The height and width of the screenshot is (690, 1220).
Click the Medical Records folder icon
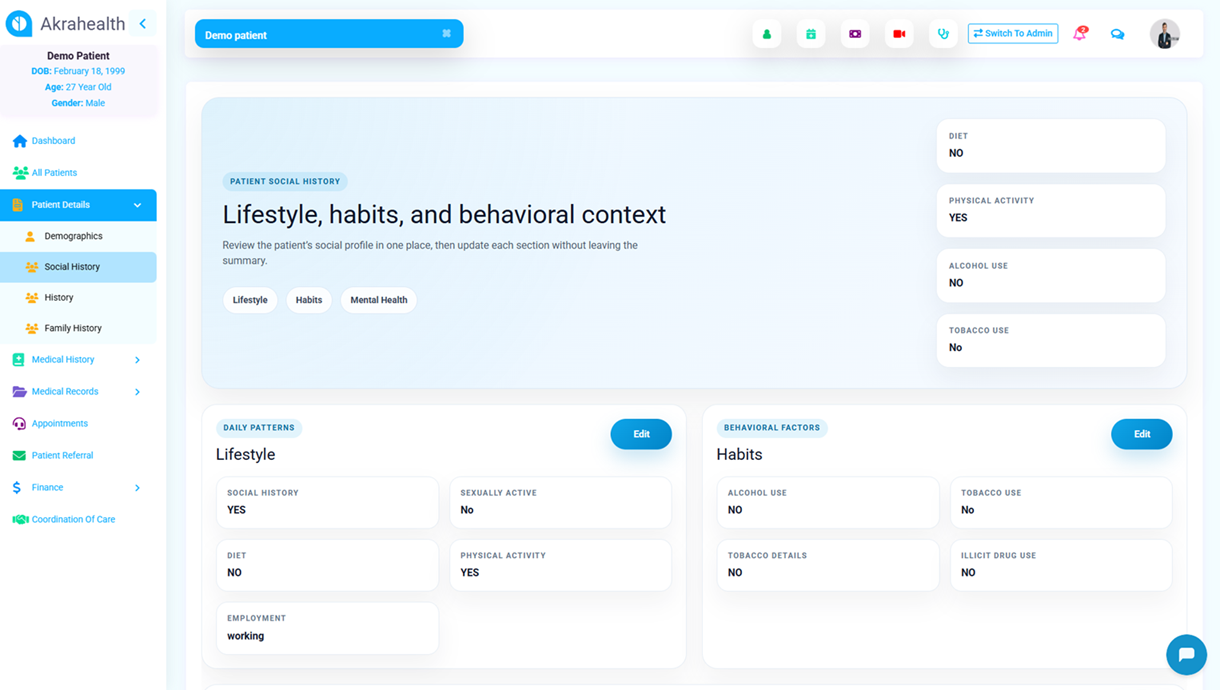coord(19,392)
